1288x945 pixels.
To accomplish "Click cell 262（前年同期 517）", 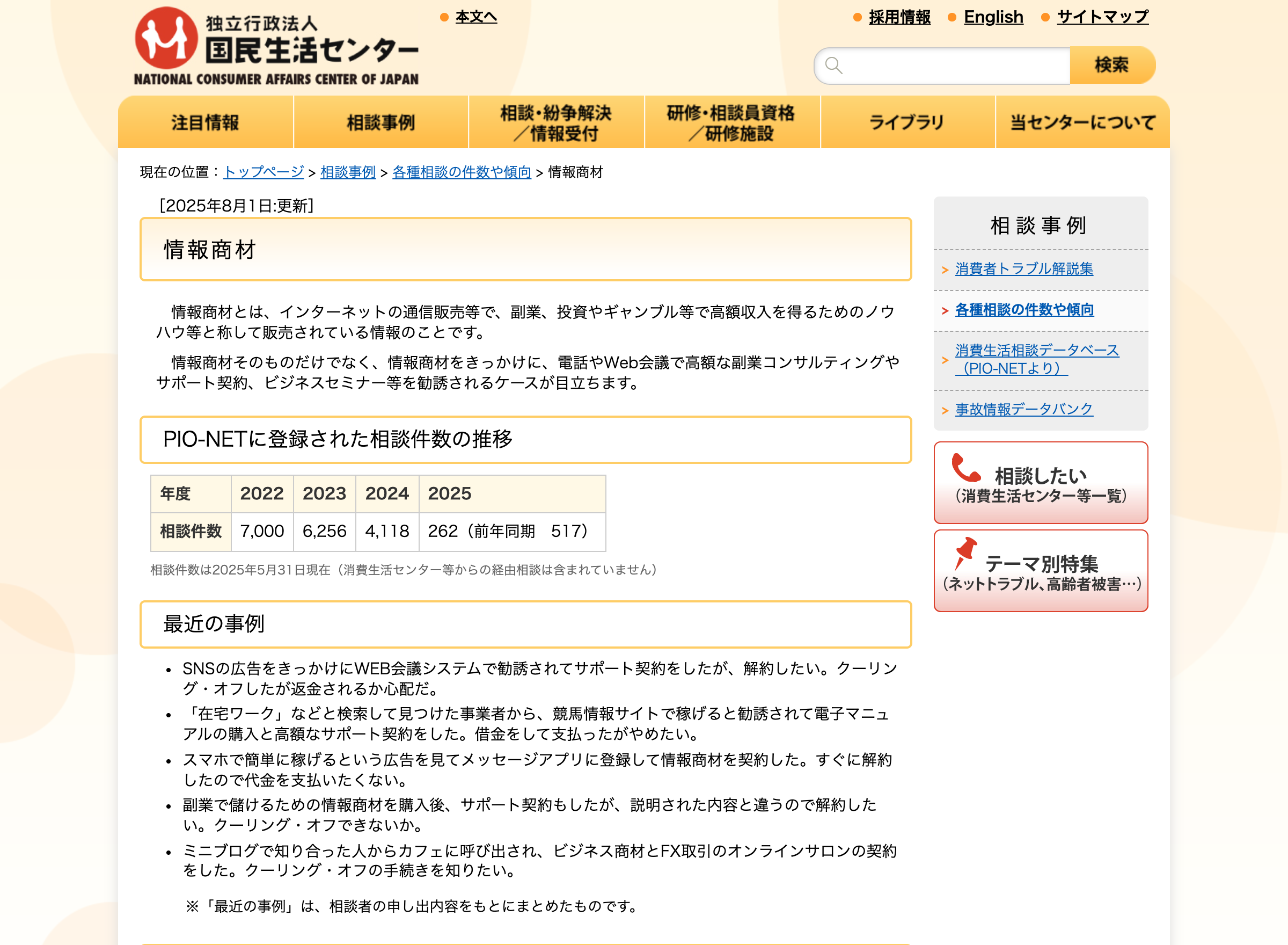I will [512, 532].
